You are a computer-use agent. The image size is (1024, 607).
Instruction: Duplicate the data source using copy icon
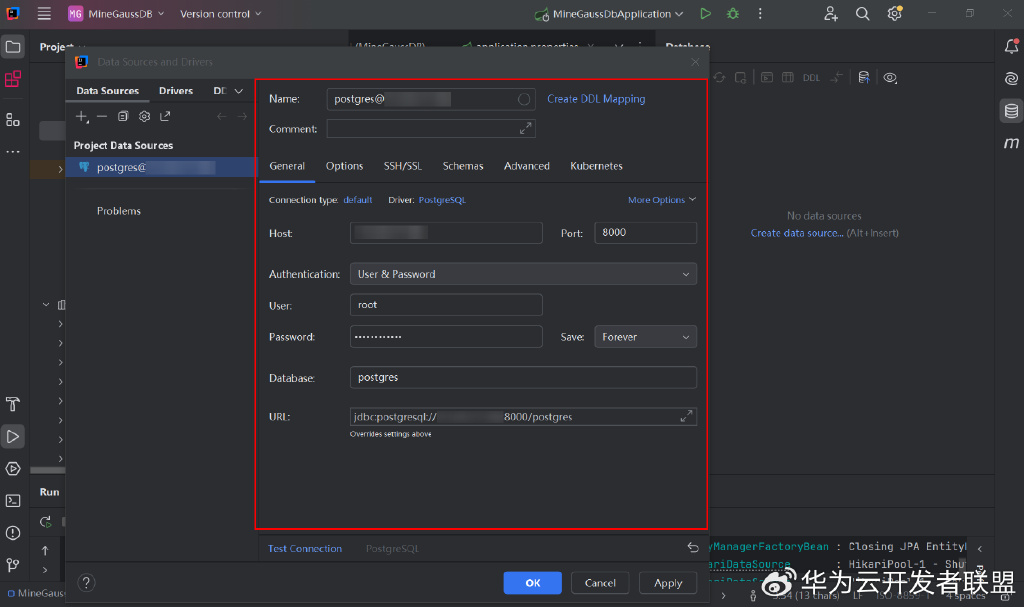[123, 116]
